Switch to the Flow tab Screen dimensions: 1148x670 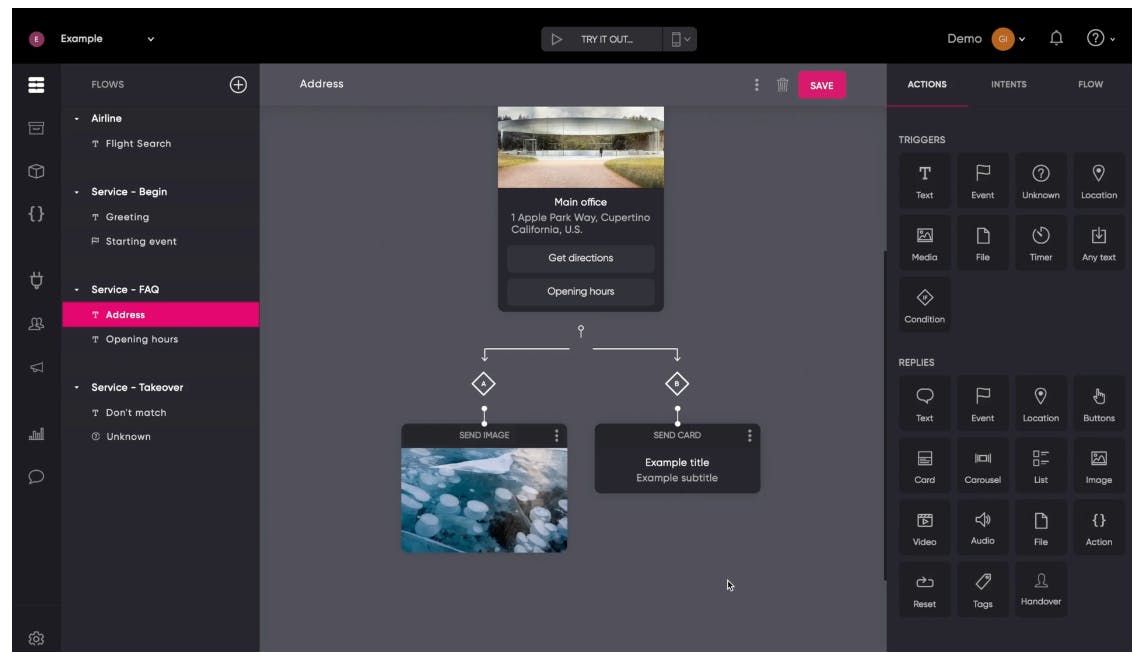click(1090, 84)
